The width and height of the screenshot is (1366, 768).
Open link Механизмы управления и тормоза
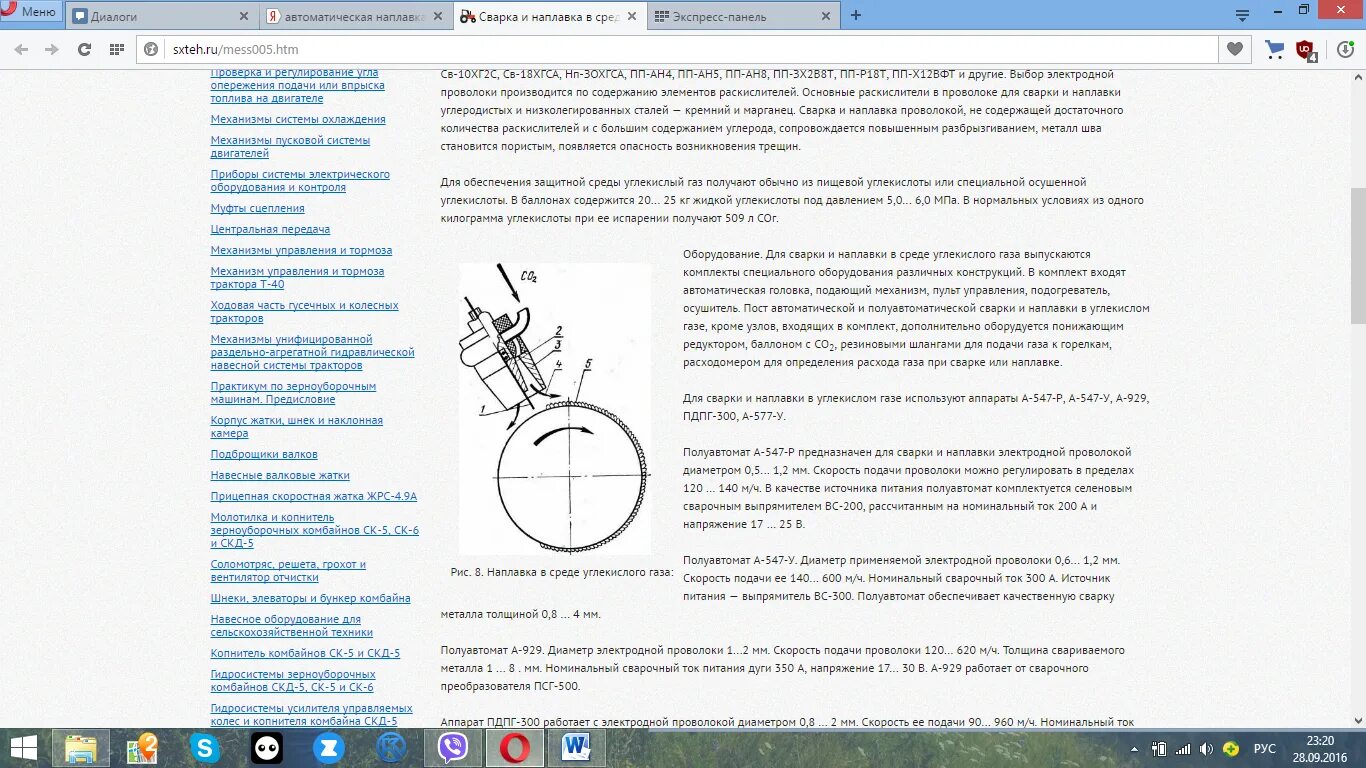pos(301,250)
